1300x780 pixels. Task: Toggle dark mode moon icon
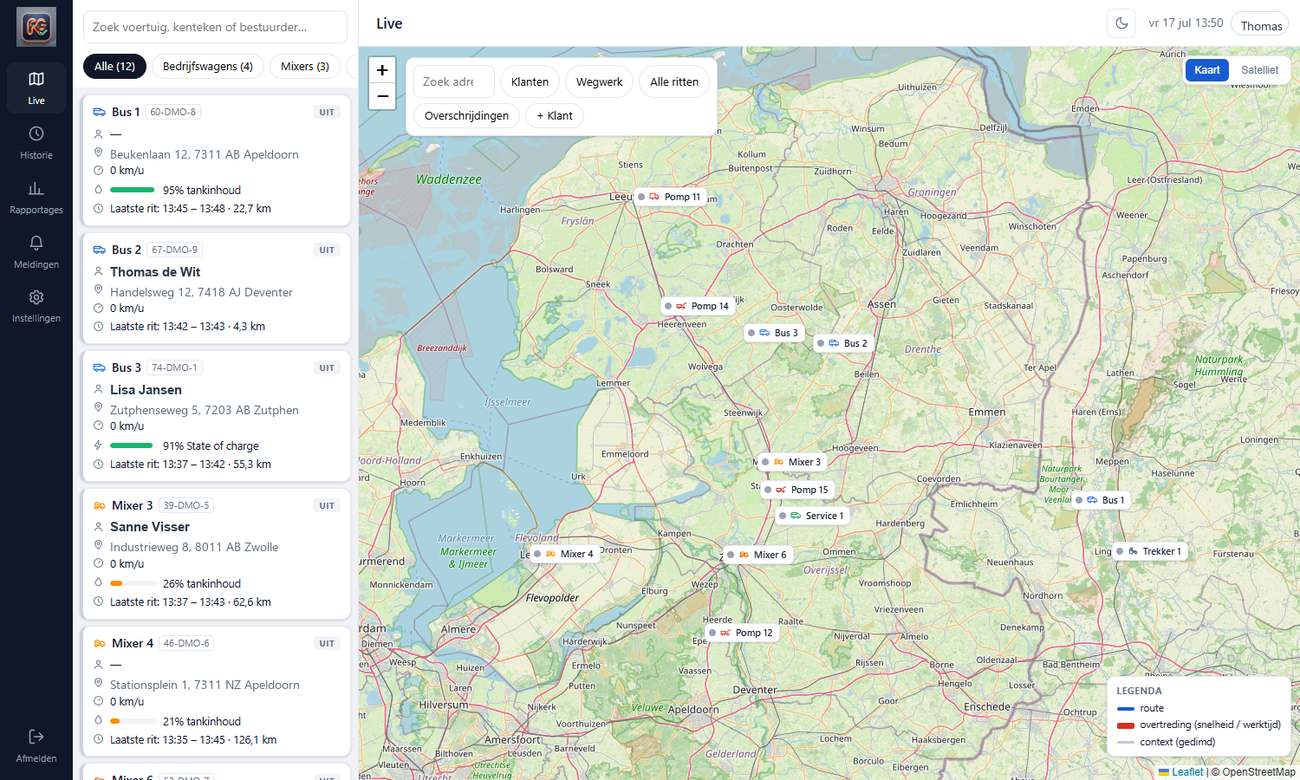pyautogui.click(x=1122, y=24)
